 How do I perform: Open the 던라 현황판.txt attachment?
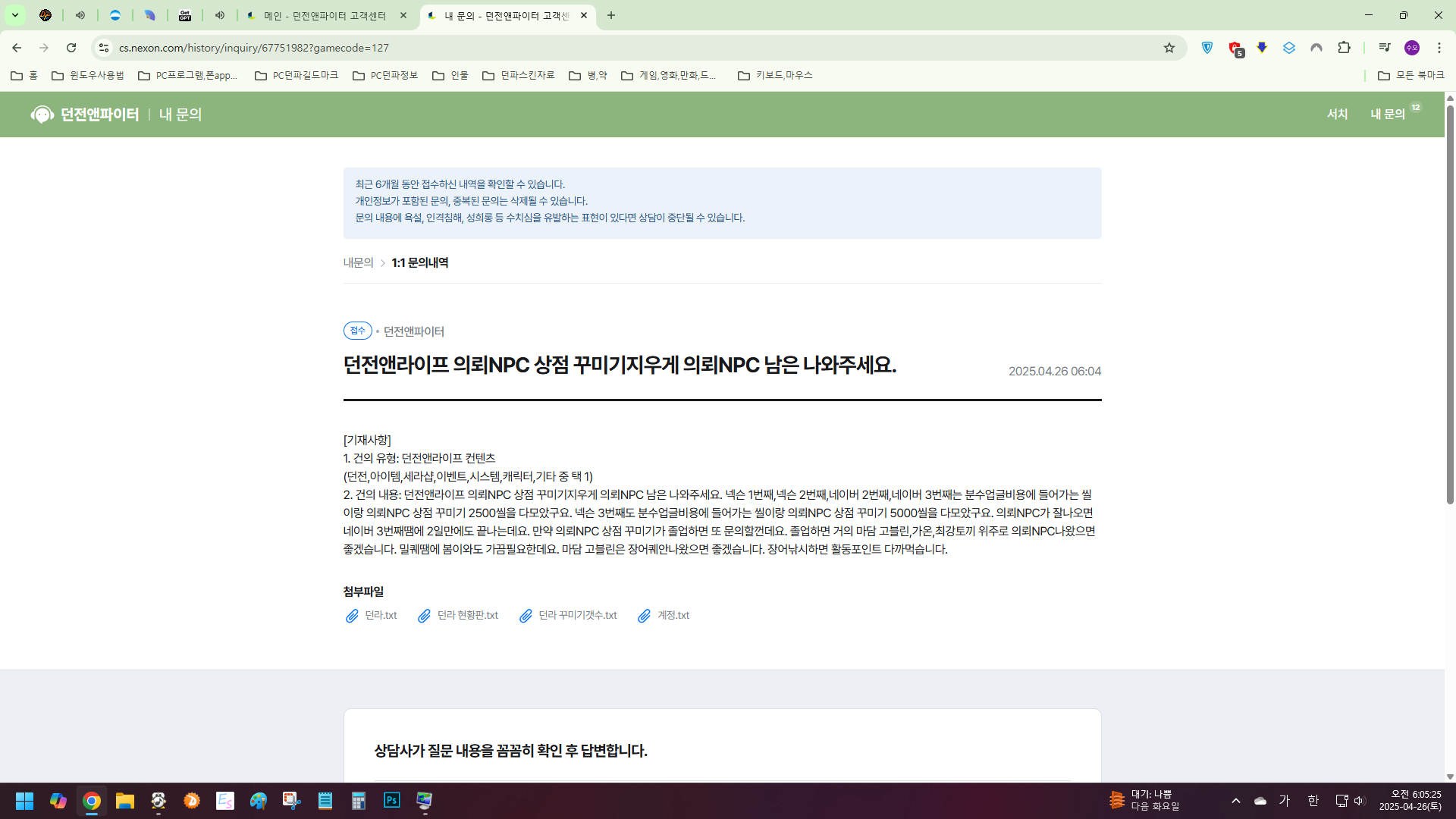tap(466, 615)
